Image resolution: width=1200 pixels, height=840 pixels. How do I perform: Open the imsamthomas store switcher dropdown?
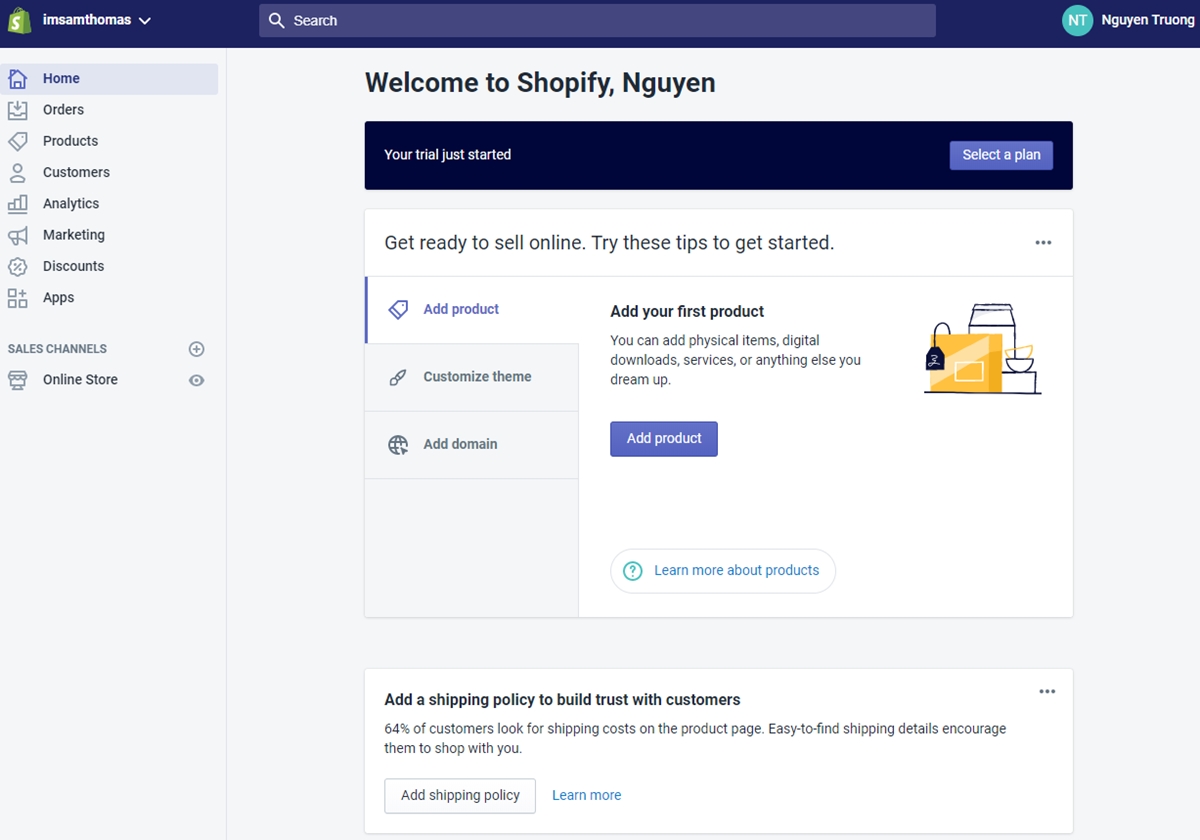pos(97,20)
